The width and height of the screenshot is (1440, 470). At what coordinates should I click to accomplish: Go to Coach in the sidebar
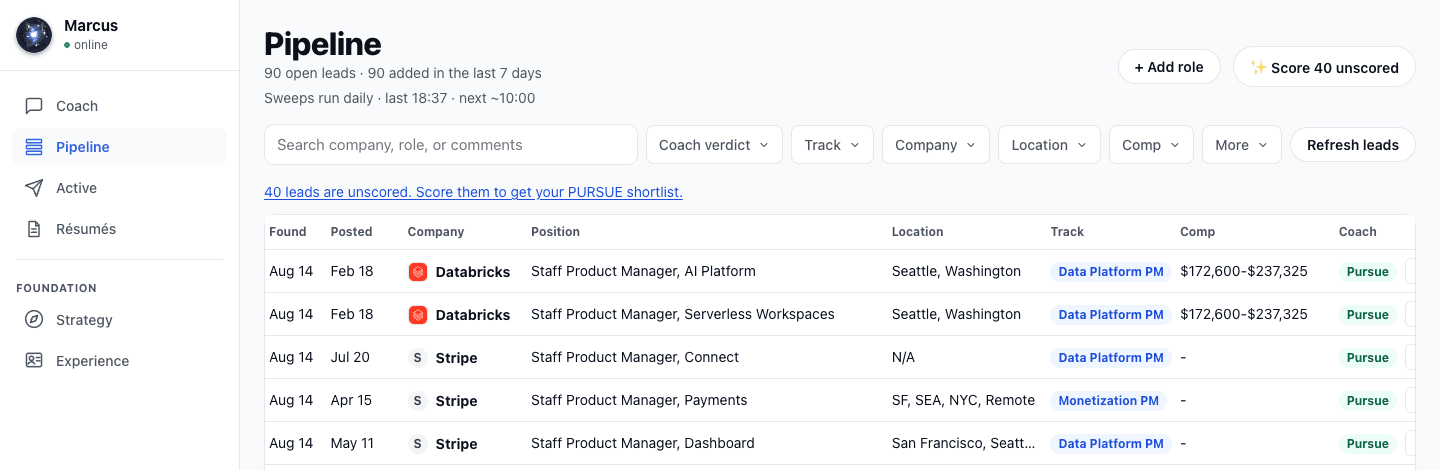(120, 106)
